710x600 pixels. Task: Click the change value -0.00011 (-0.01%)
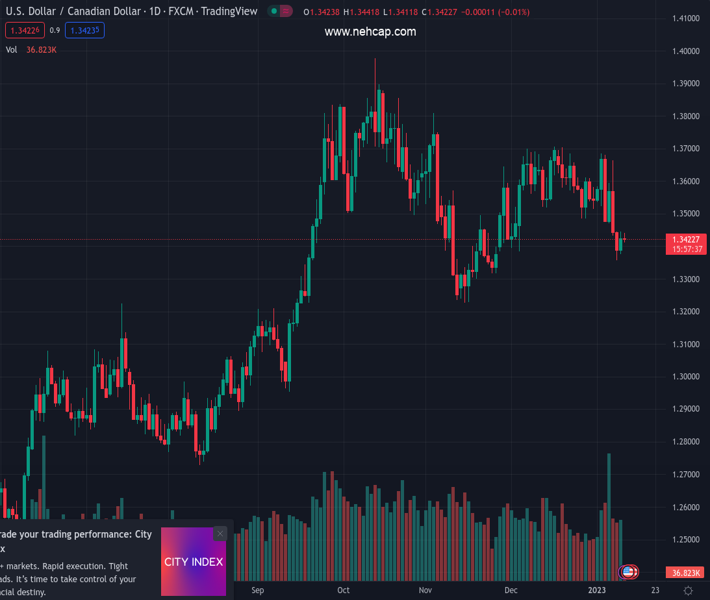[x=495, y=12]
